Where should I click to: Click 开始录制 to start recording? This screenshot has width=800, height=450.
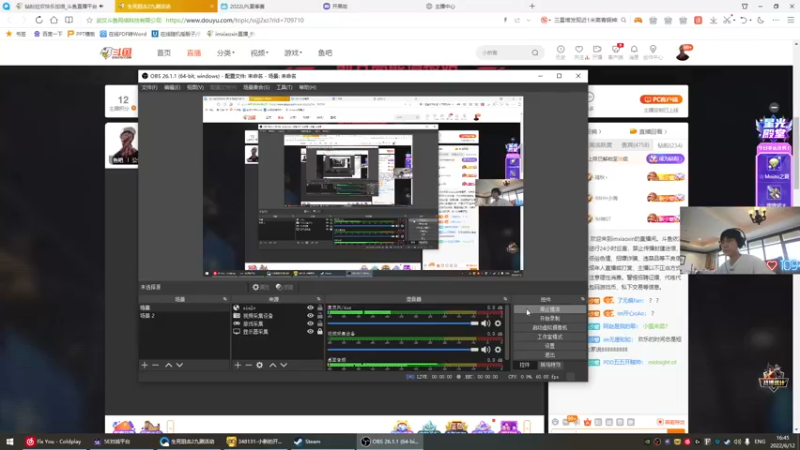[x=549, y=318]
